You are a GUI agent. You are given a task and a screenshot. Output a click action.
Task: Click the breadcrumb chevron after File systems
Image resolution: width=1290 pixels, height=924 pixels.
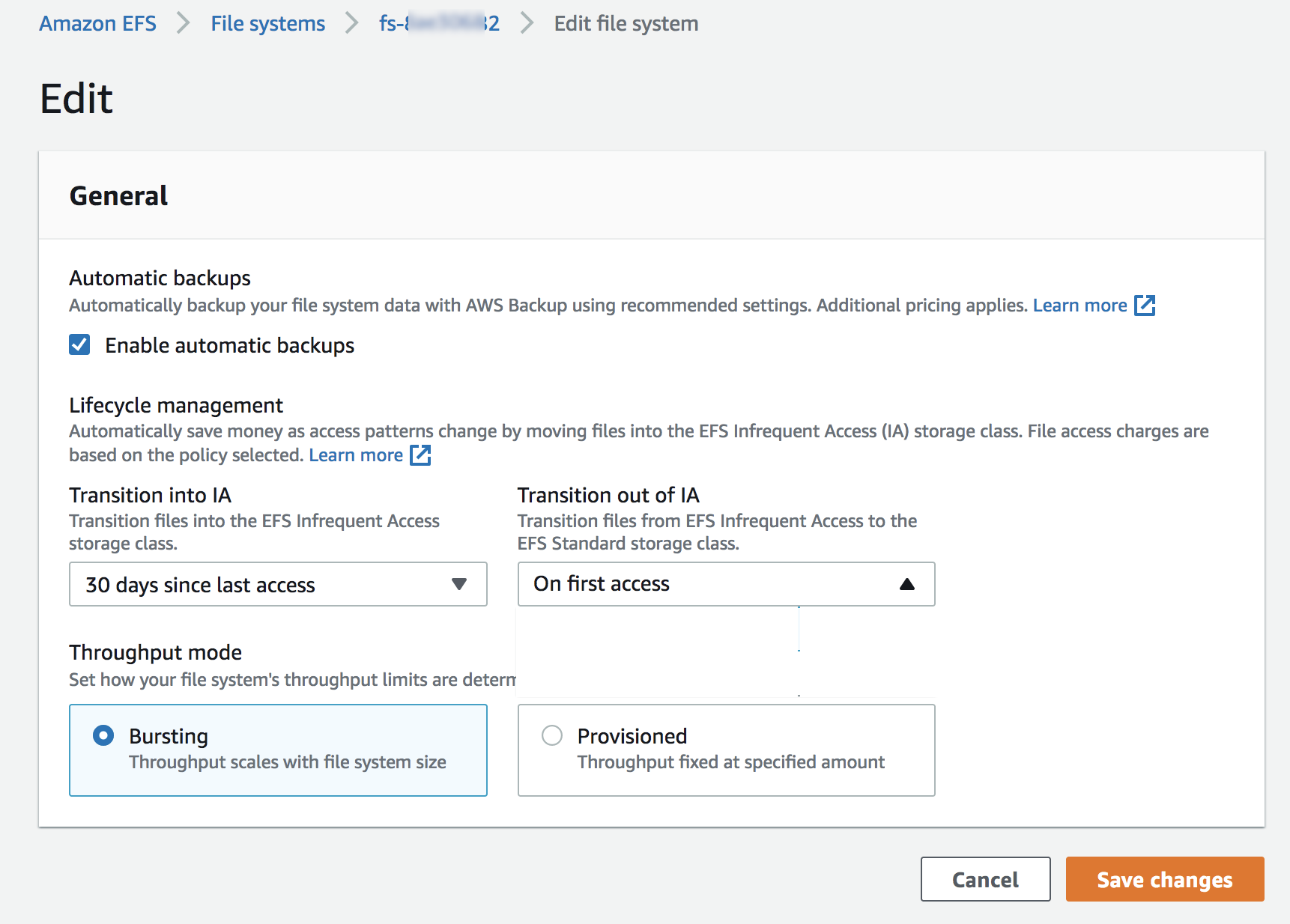351,24
